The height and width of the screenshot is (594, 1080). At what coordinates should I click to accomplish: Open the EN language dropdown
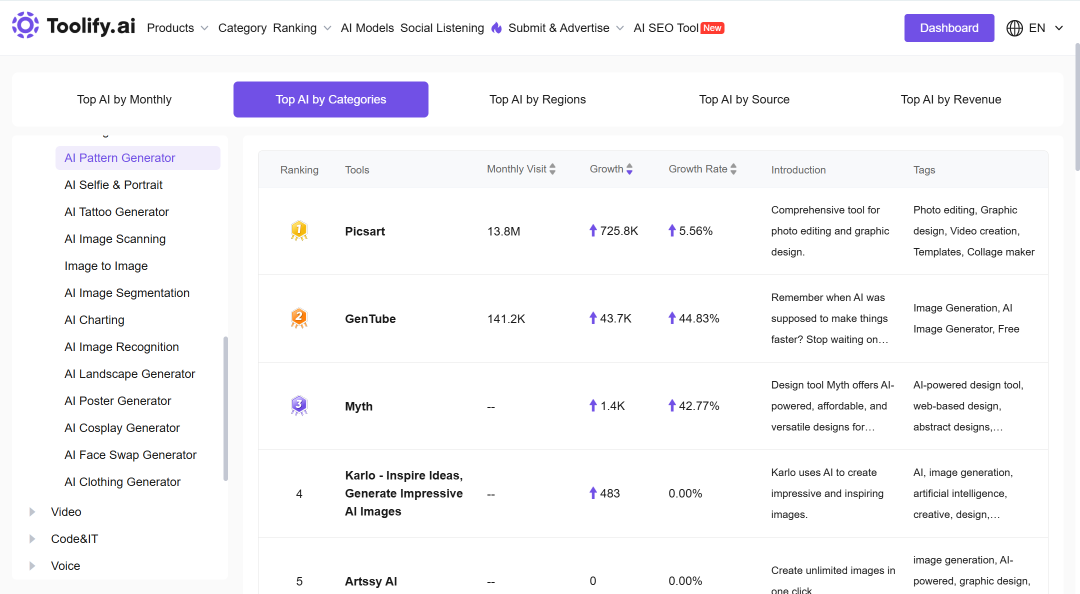1046,28
